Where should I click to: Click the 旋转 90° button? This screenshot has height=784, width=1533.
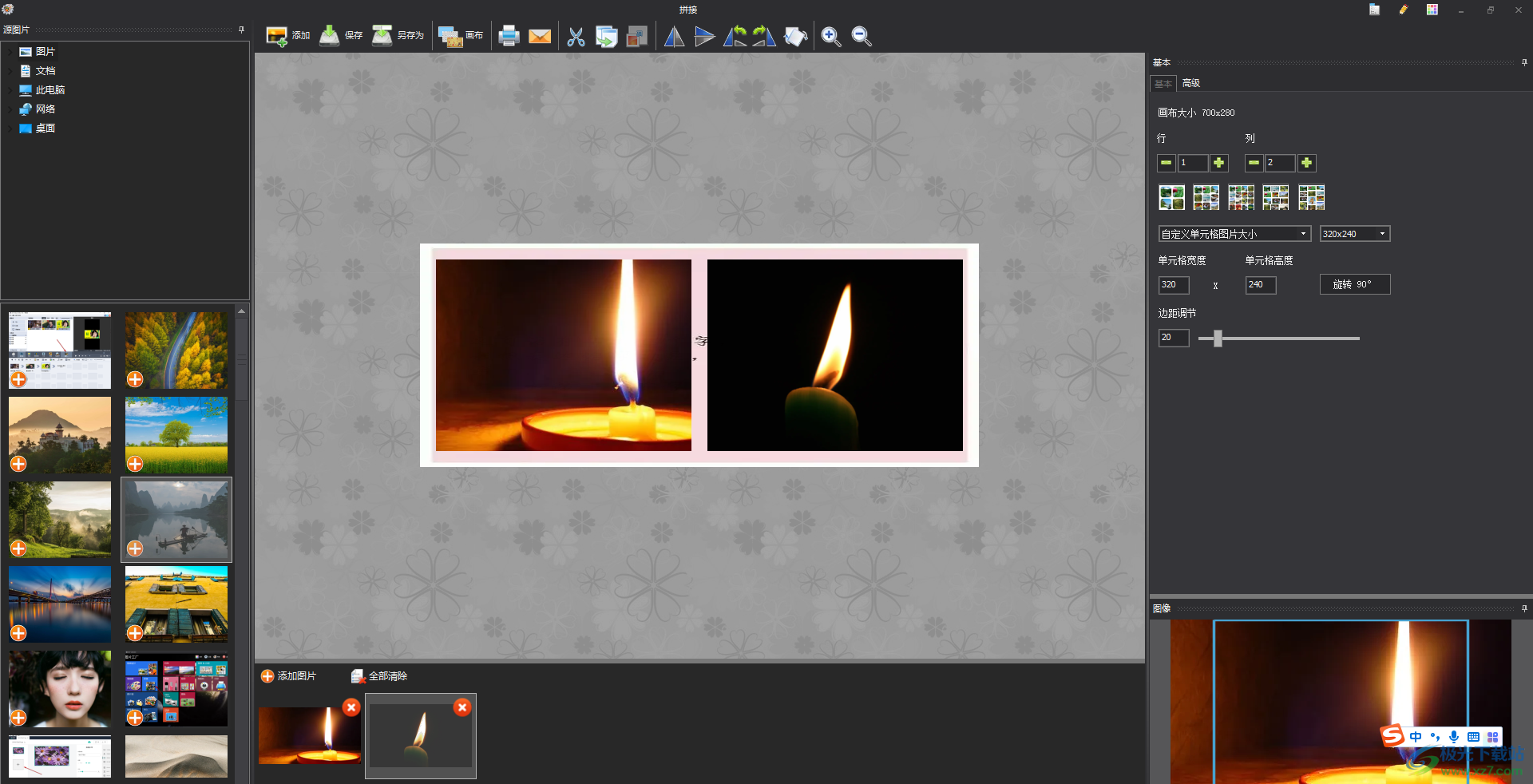1355,284
